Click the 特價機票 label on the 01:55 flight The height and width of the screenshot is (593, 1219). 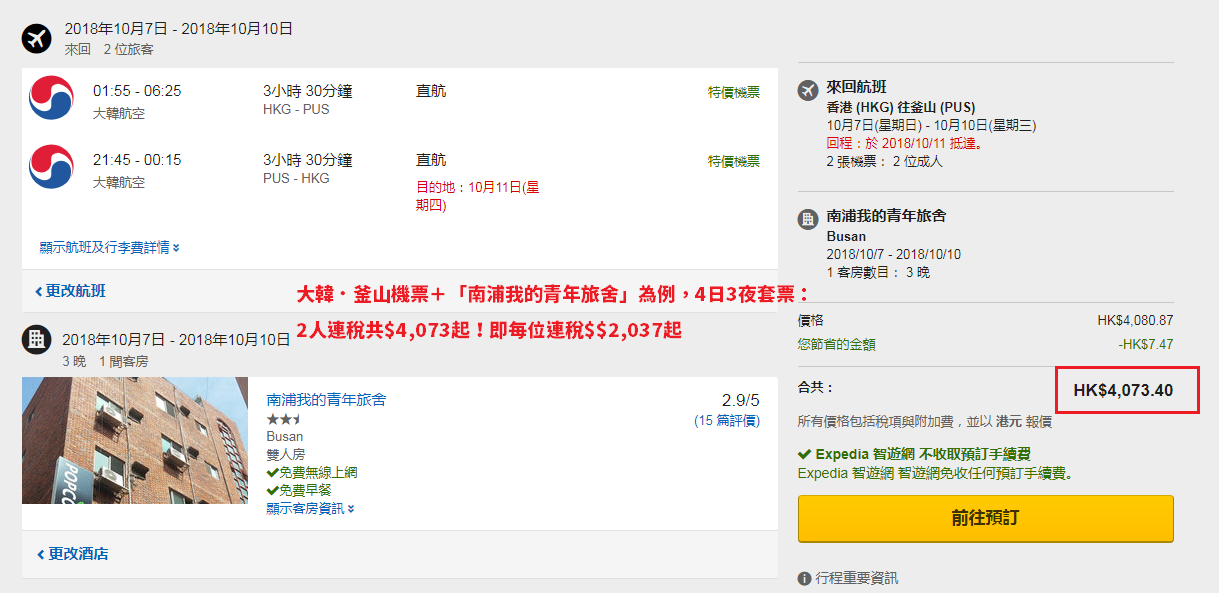coord(734,92)
